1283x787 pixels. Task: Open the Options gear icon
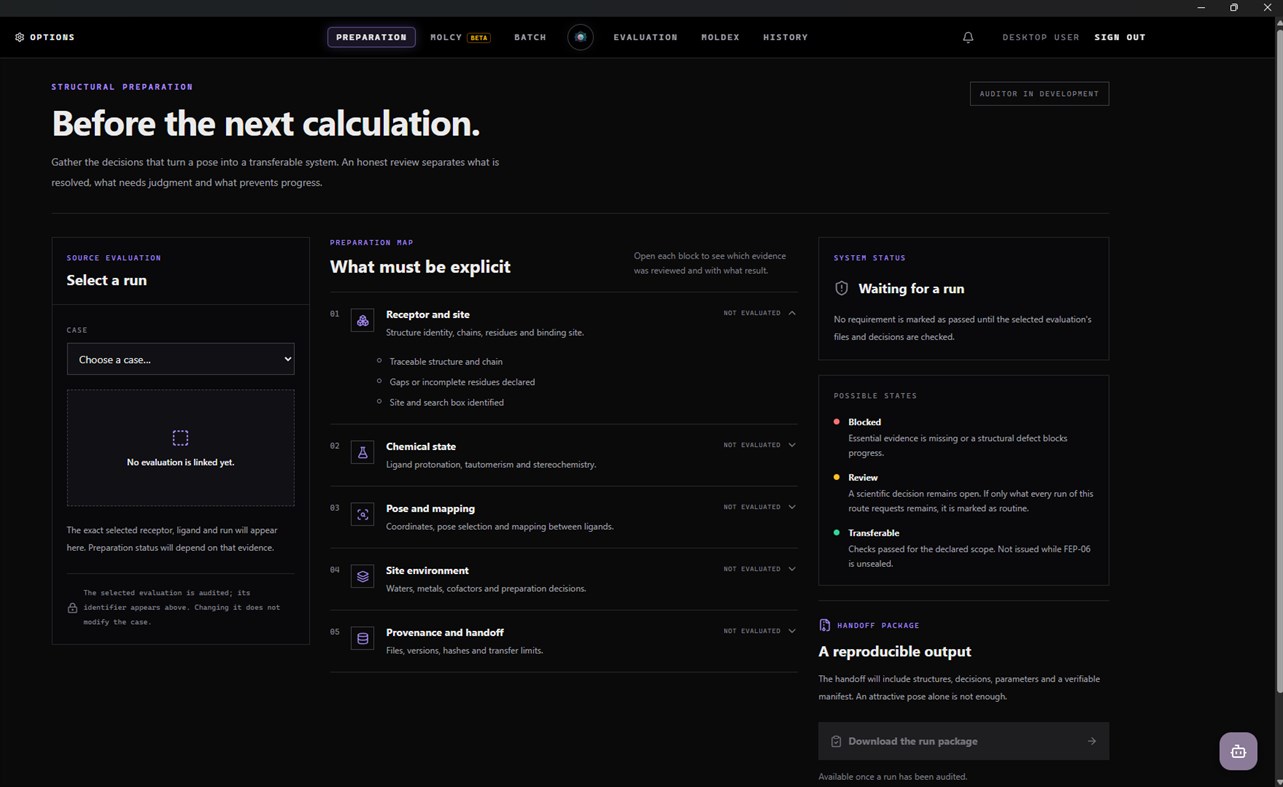[x=20, y=37]
